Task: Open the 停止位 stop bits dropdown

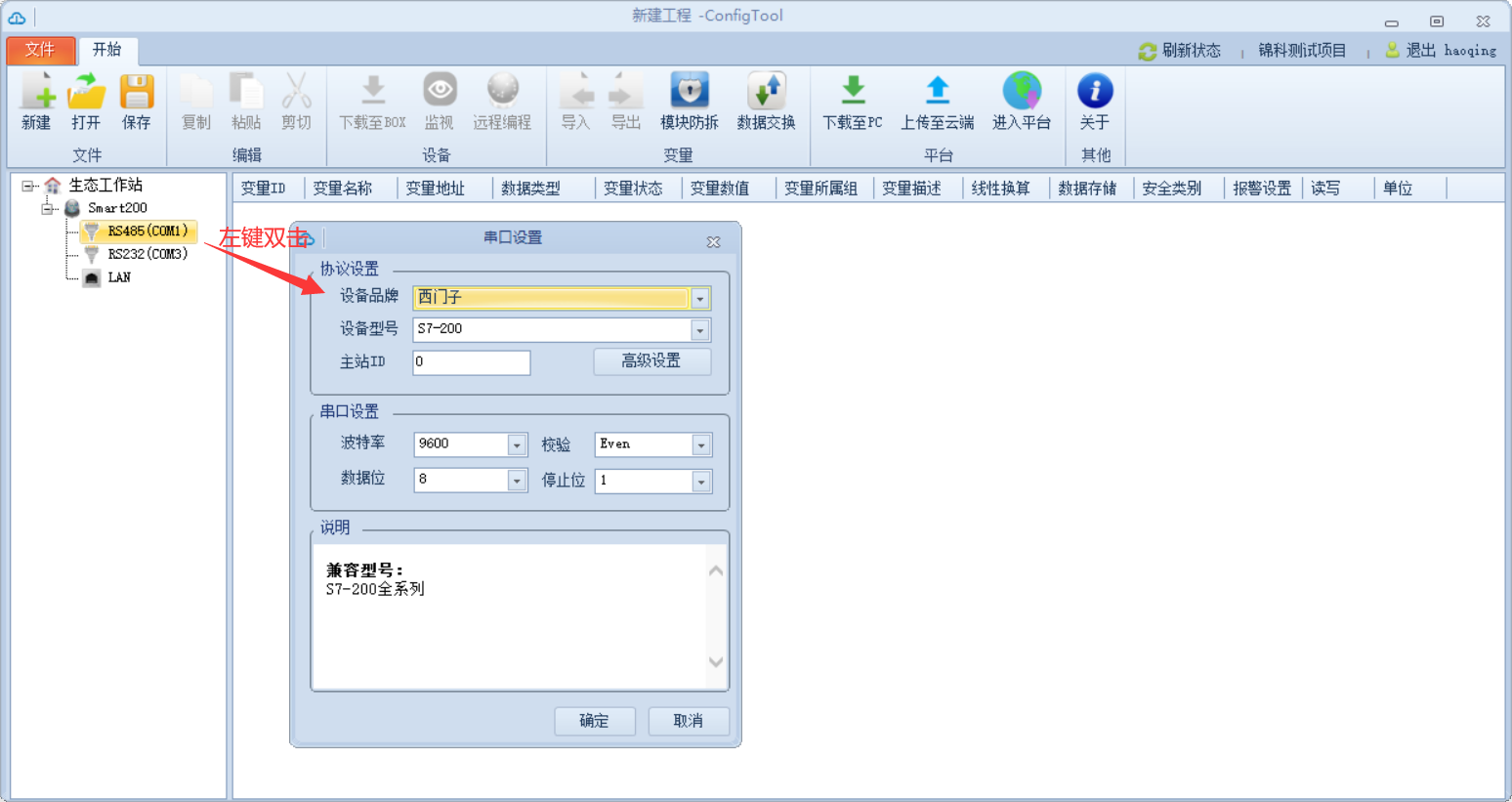Action: click(x=701, y=481)
